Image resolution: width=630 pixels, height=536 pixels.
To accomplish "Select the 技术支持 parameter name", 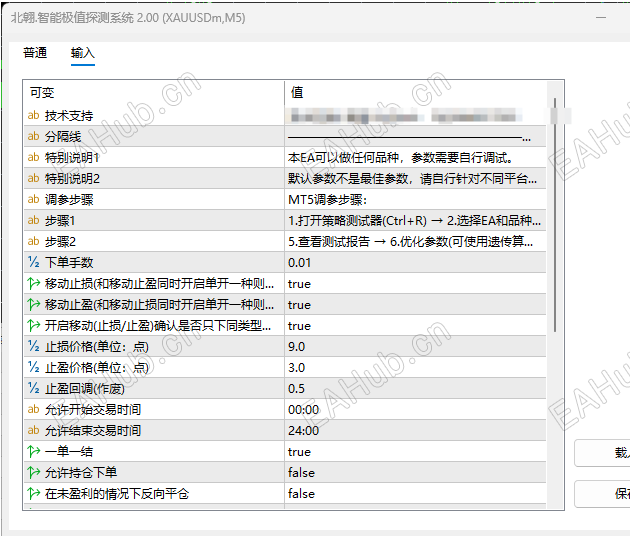I will click(x=69, y=116).
